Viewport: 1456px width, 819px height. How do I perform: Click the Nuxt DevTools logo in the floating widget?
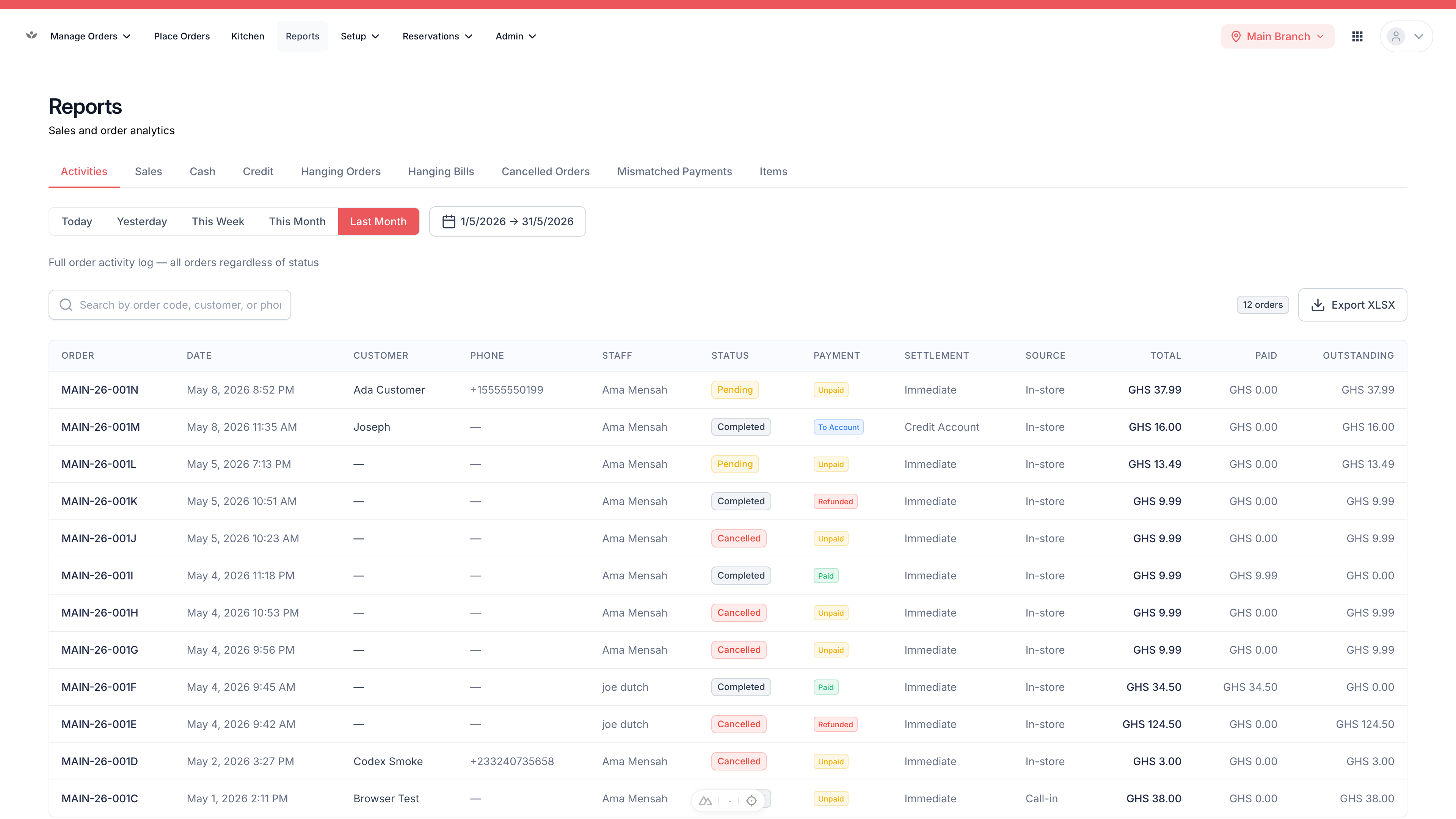pos(705,801)
